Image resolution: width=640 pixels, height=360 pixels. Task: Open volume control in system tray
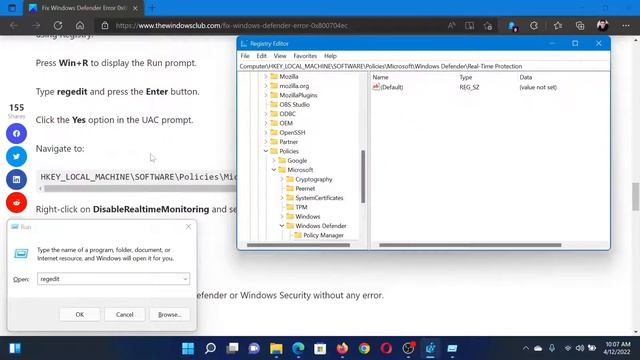coord(580,348)
